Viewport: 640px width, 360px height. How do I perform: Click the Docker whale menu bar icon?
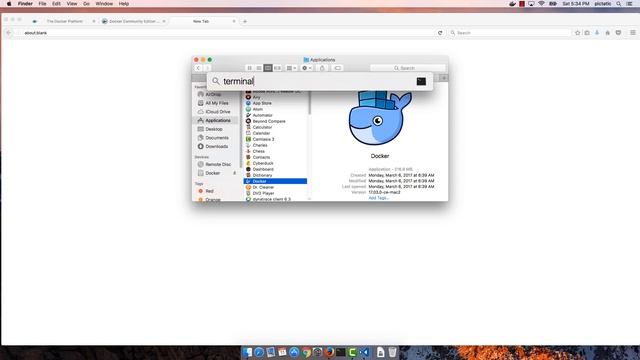coord(512,4)
